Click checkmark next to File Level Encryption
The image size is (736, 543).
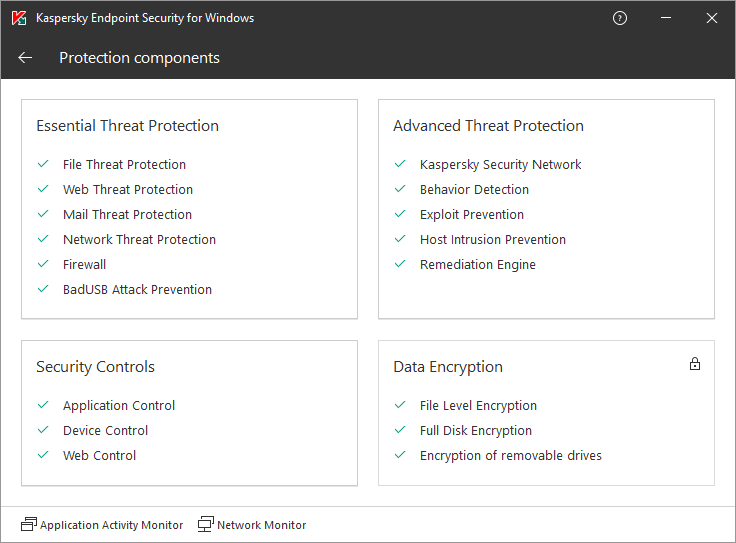coord(400,405)
